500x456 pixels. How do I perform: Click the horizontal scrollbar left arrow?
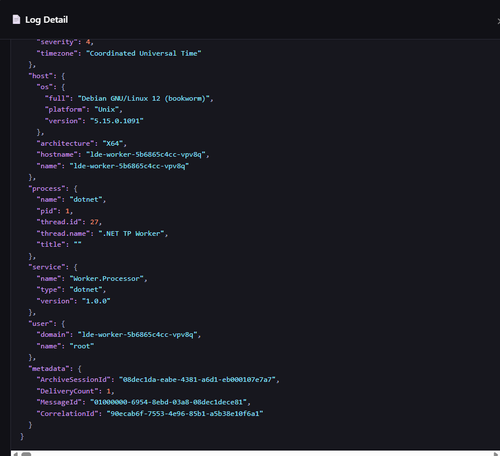tap(15, 454)
